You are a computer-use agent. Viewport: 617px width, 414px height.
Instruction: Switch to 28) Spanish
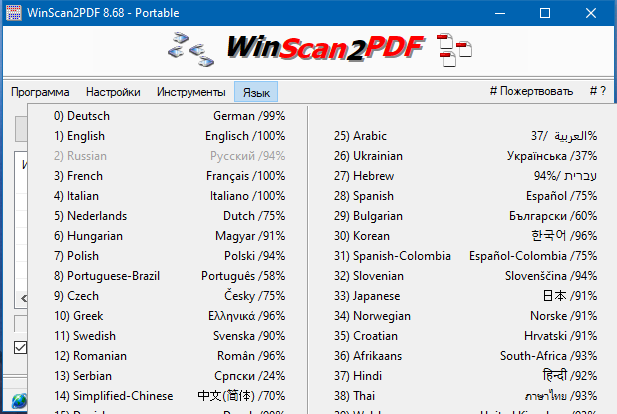click(x=463, y=196)
